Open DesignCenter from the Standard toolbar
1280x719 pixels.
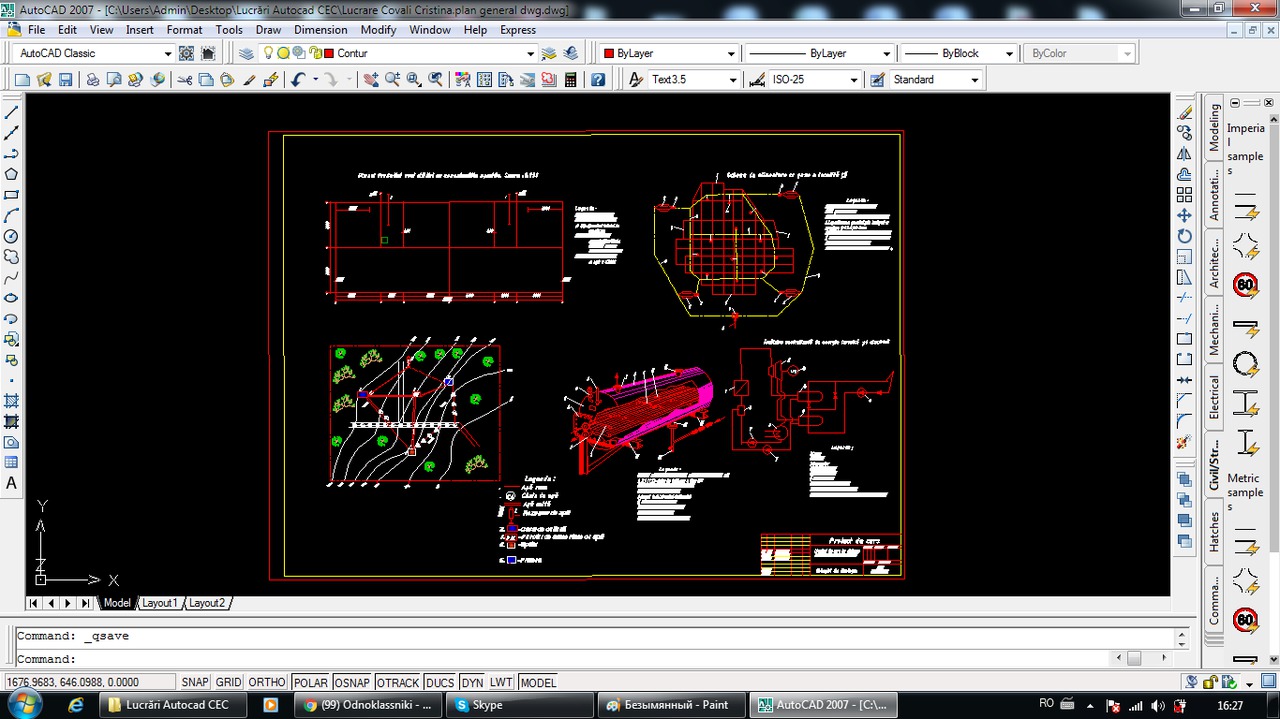pyautogui.click(x=484, y=79)
